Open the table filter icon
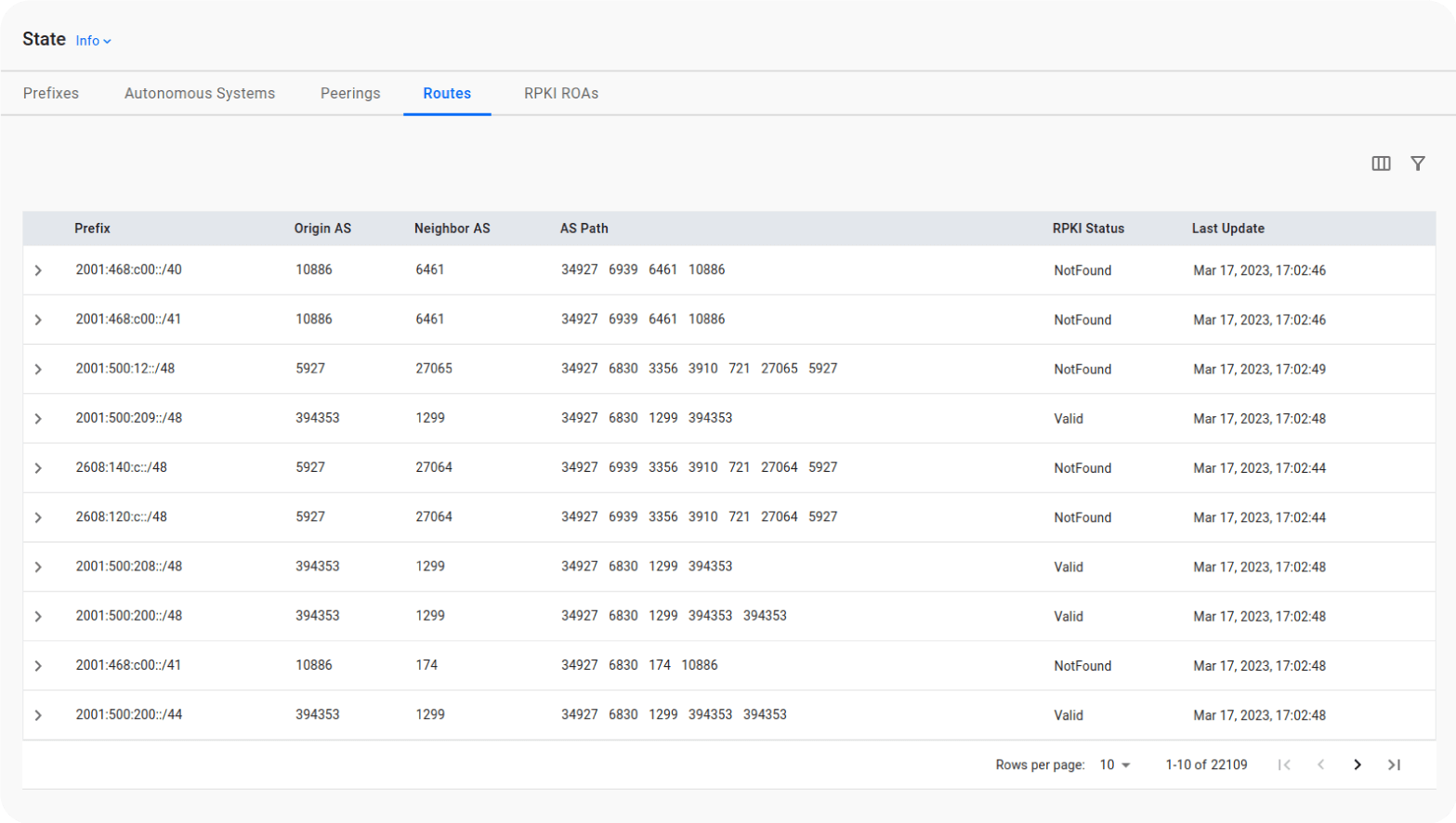This screenshot has width=1456, height=823. tap(1417, 163)
